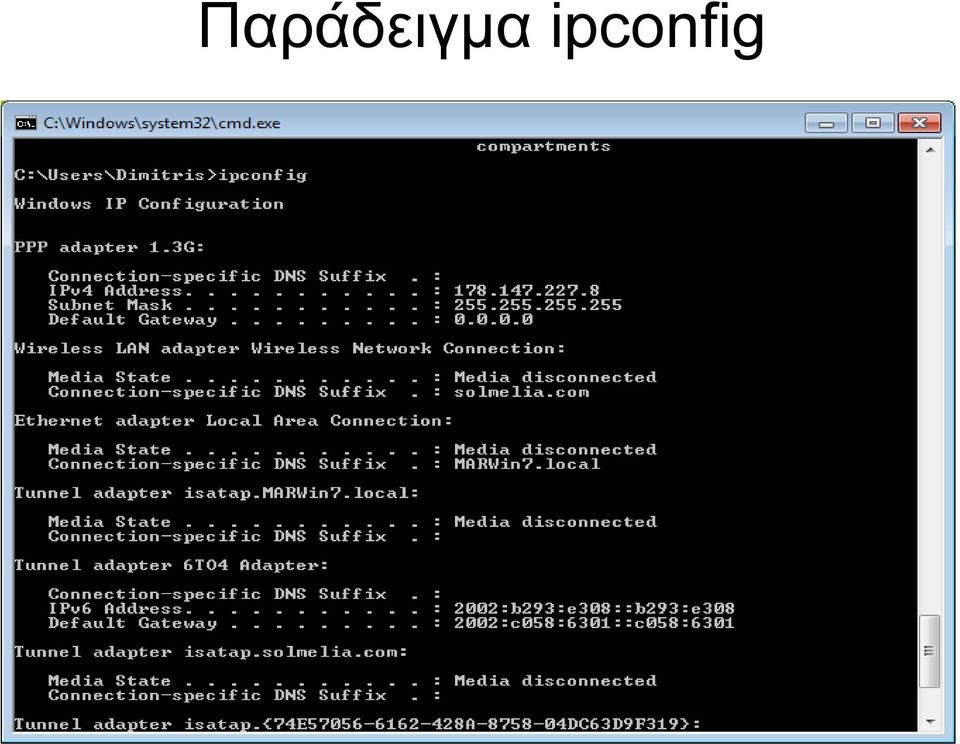Screen dimensions: 960x744
Task: Click the Ethernet adapter Local Area Connection heading
Action: (x=233, y=421)
